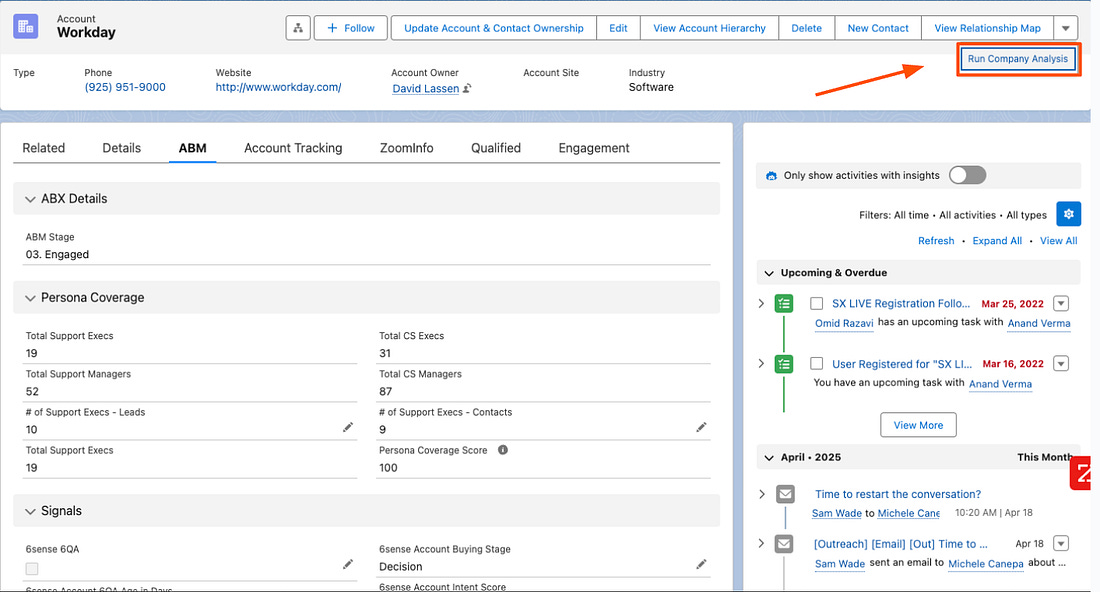Click the task icon for User Registered
The width and height of the screenshot is (1100, 592).
pos(784,364)
